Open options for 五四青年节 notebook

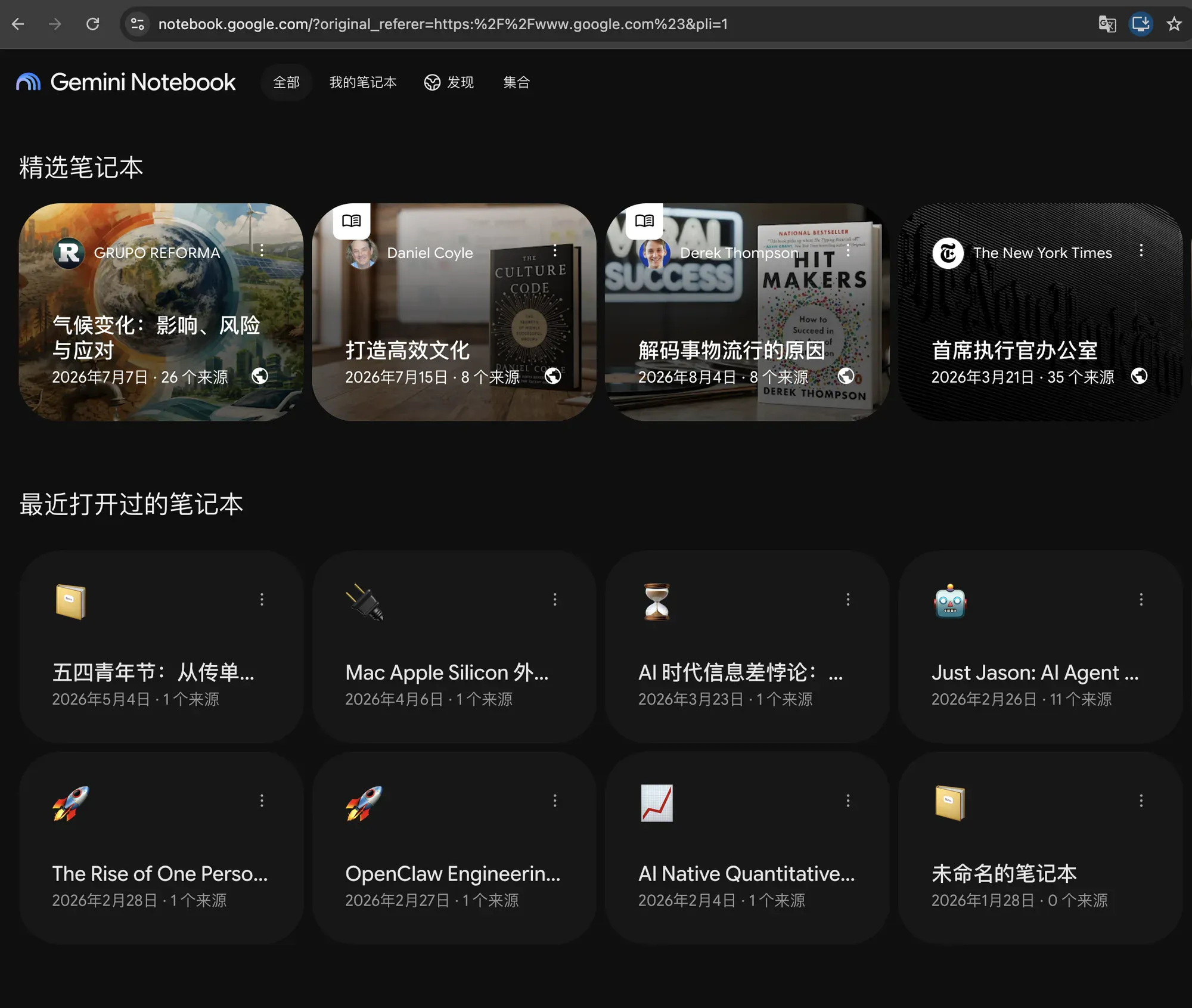[x=262, y=600]
